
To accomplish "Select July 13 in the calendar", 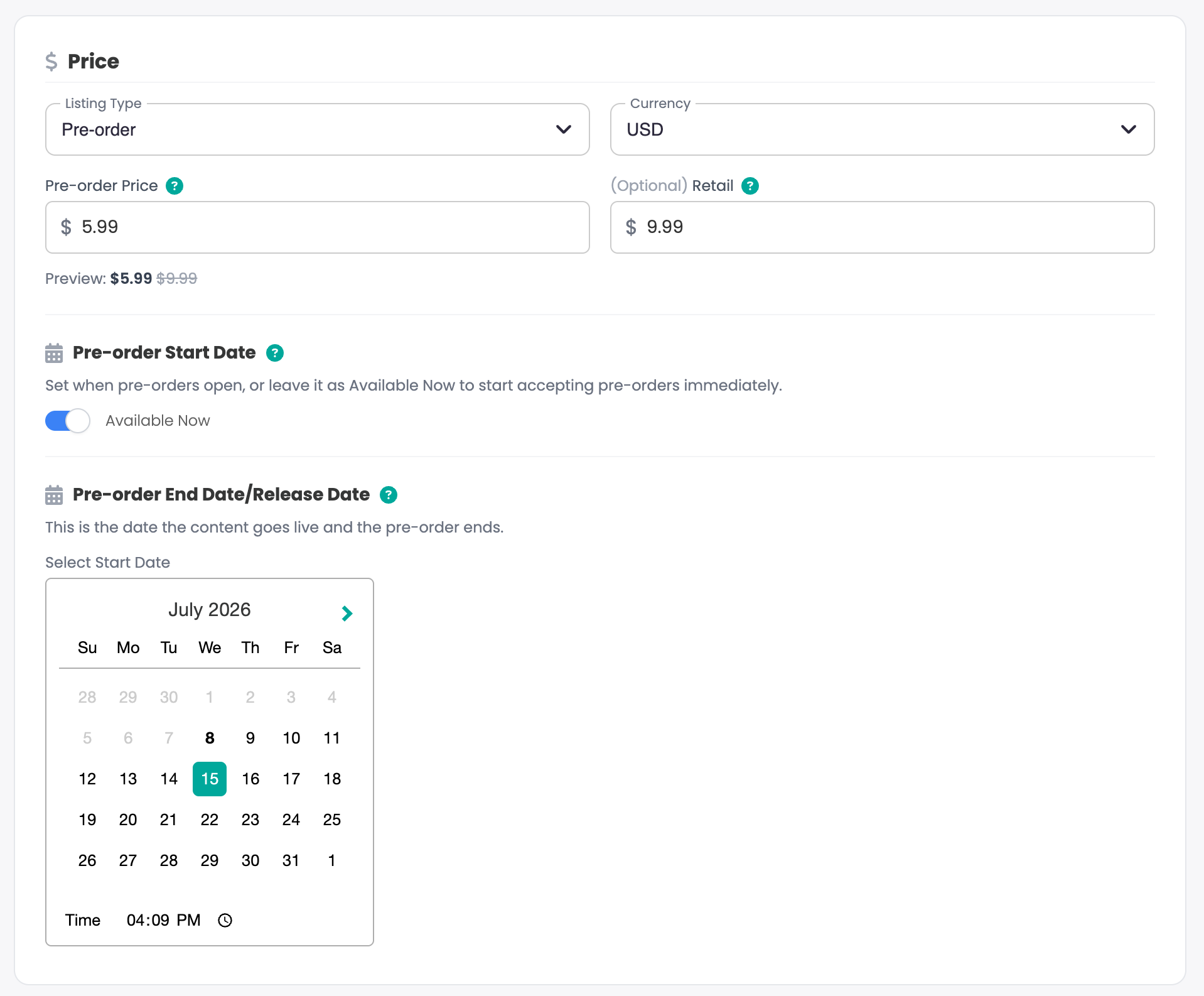I will pos(128,779).
